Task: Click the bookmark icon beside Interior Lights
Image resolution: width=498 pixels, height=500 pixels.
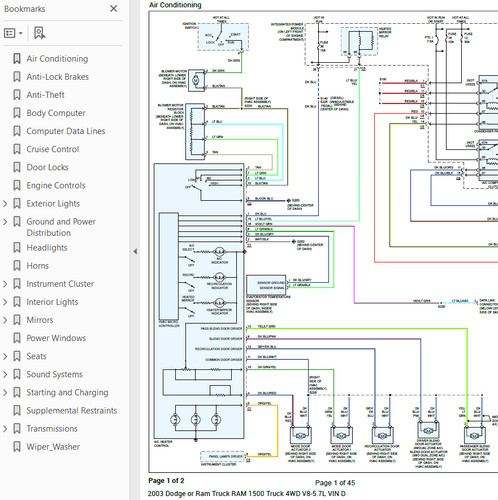Action: pos(17,302)
